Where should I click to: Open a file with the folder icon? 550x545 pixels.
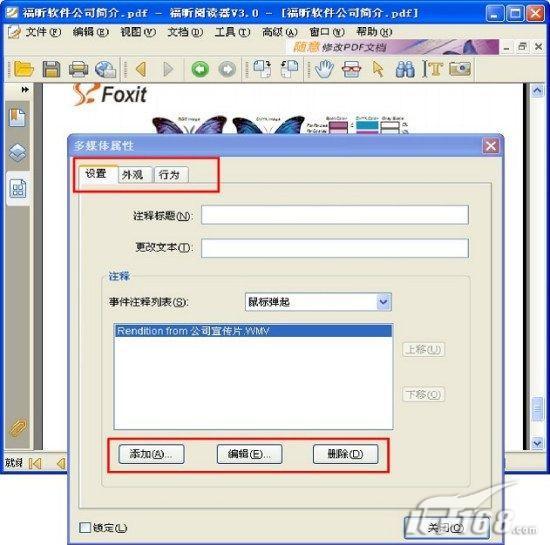(x=23, y=69)
